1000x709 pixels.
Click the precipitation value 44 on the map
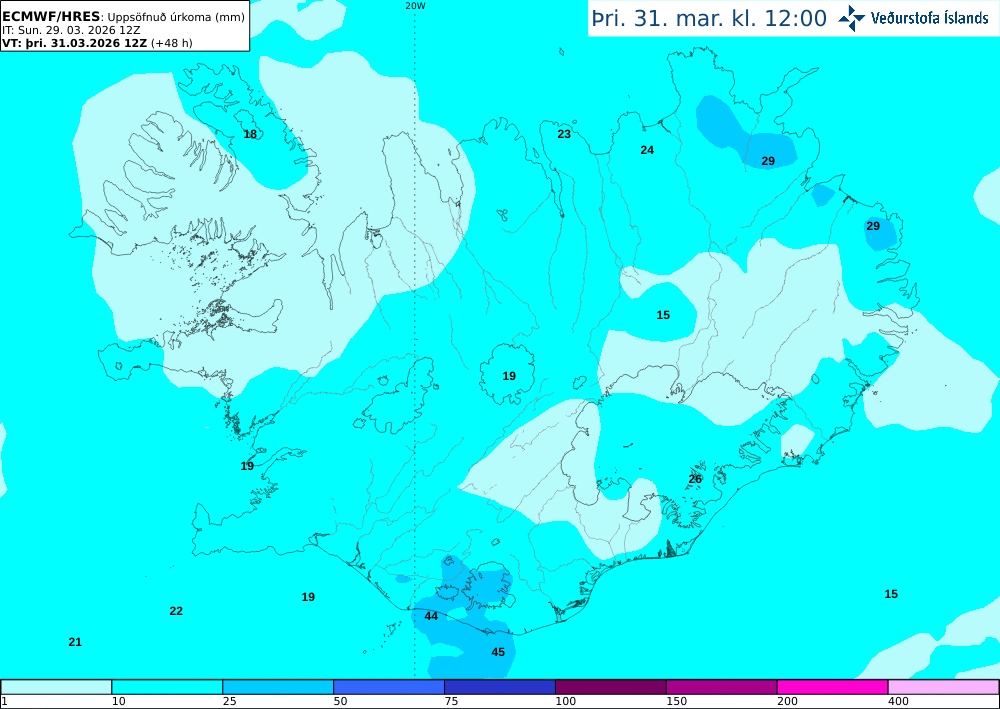click(431, 616)
